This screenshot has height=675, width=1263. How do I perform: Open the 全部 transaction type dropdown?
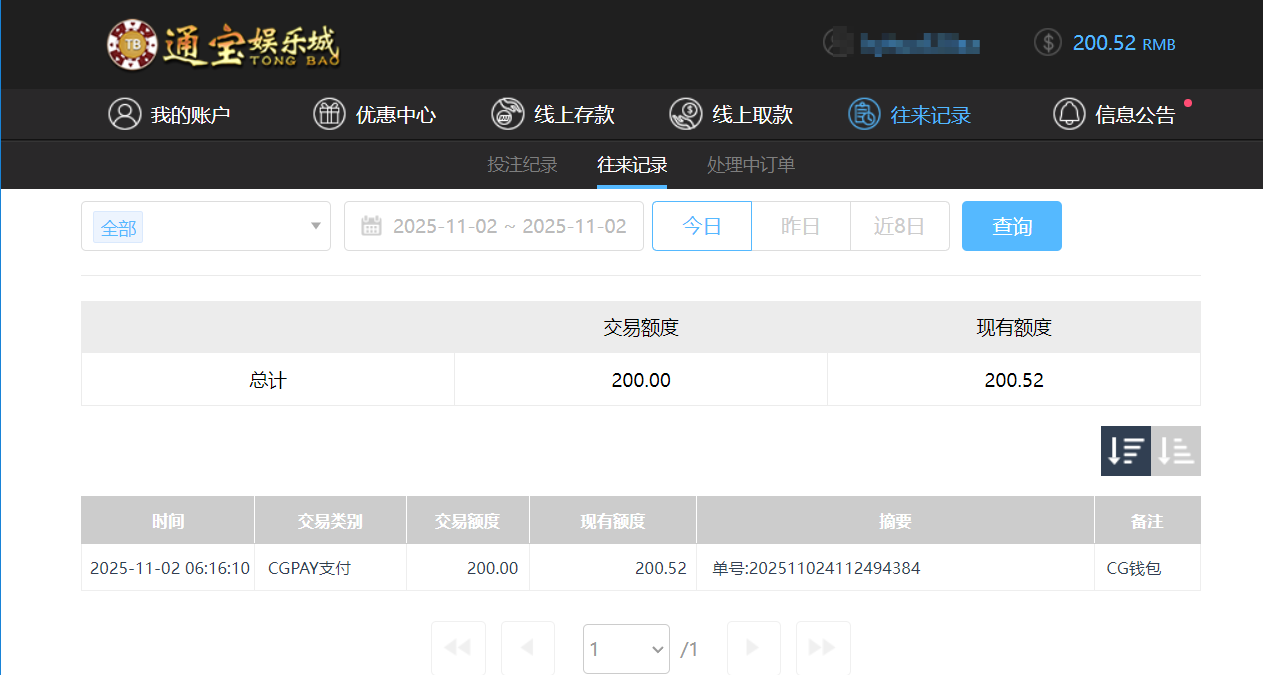205,226
